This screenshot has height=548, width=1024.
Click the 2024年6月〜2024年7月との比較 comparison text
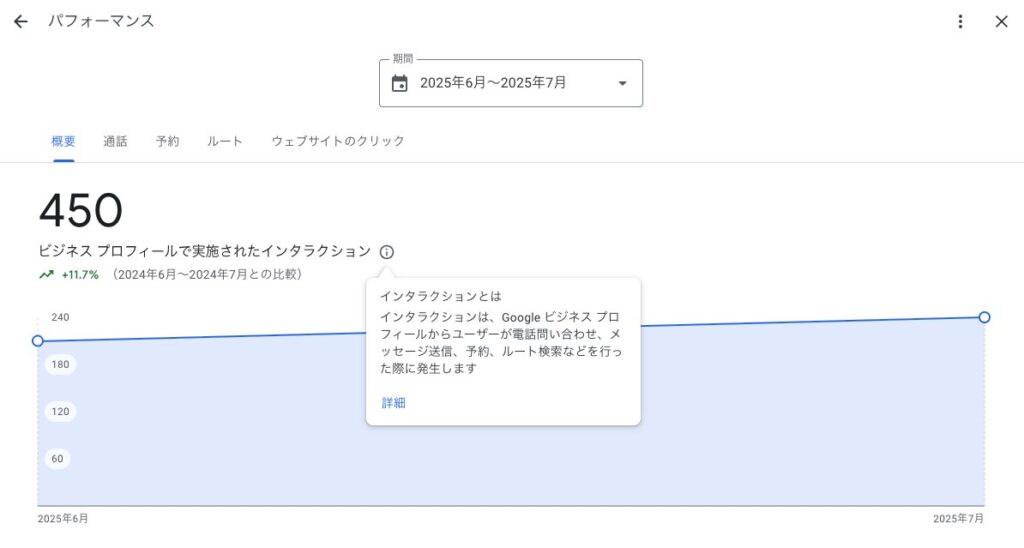coord(208,275)
